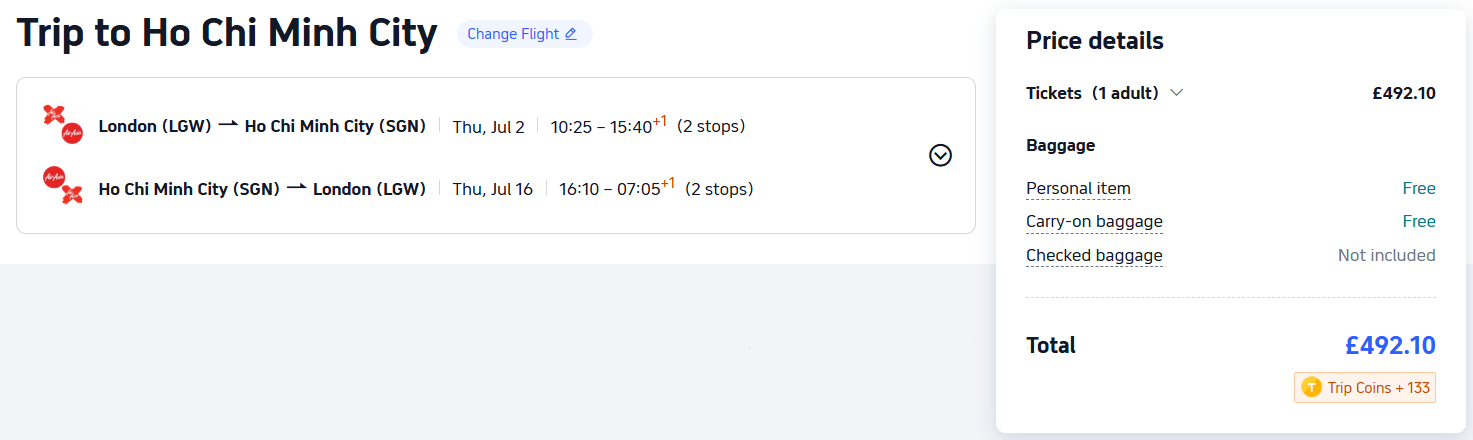The image size is (1473, 440).
Task: Select the outbound "(2 stops)" label
Action: (x=711, y=126)
